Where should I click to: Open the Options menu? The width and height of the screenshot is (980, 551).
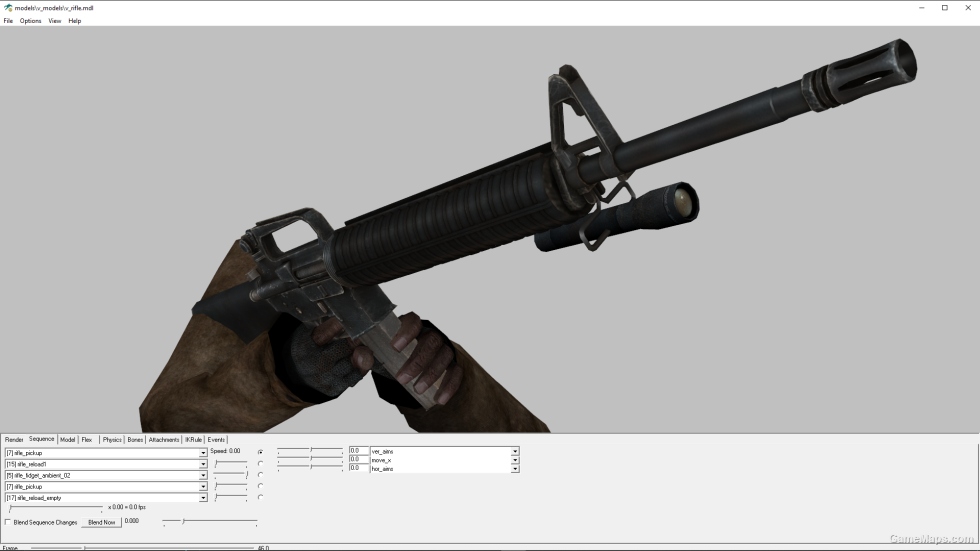[30, 21]
